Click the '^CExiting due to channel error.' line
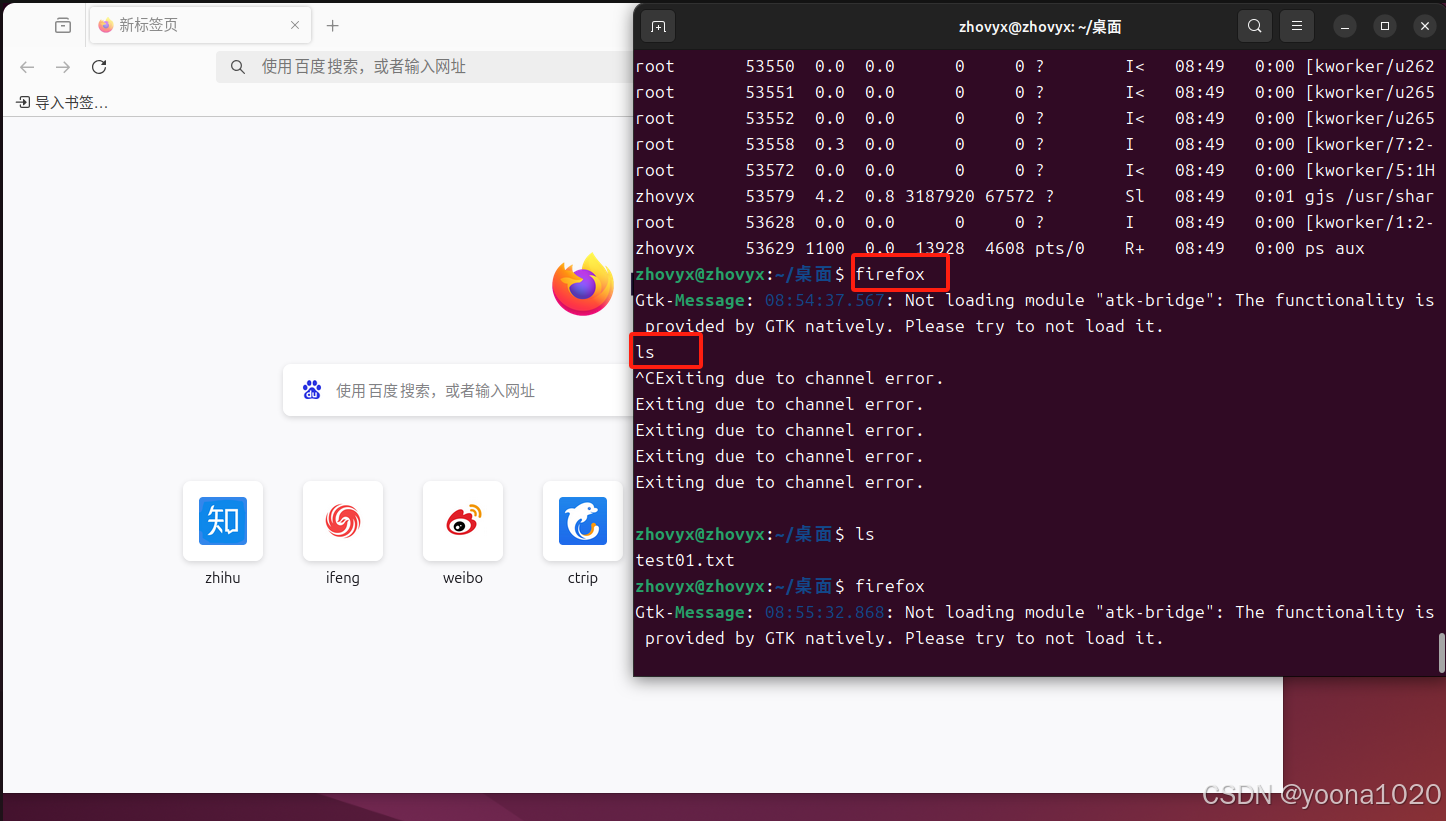The height and width of the screenshot is (821, 1446). [x=790, y=378]
